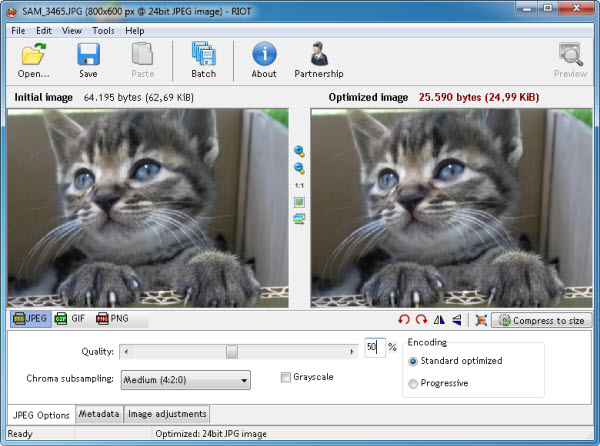Switch to the Metadata tab

tap(99, 414)
